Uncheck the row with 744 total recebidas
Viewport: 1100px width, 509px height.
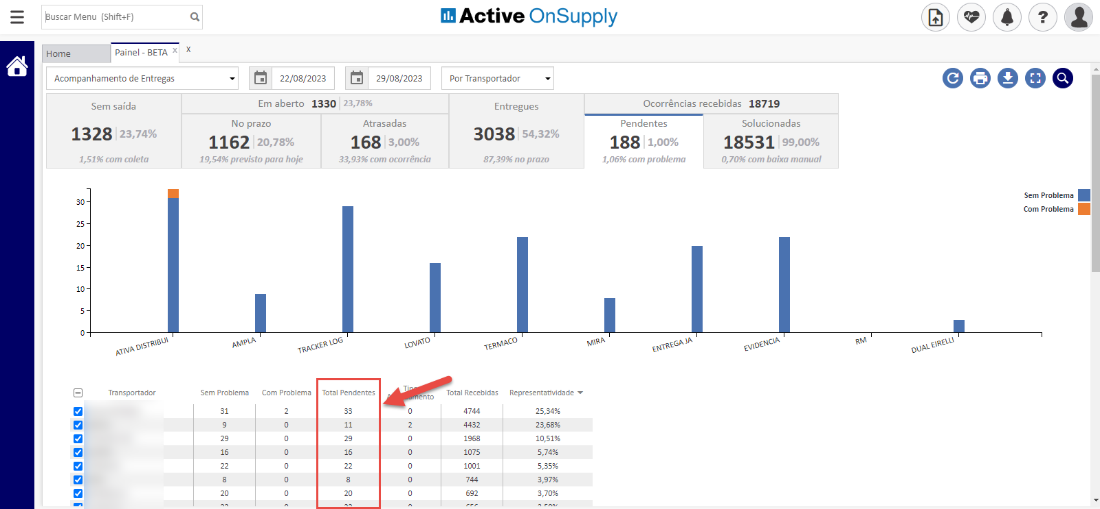[78, 480]
